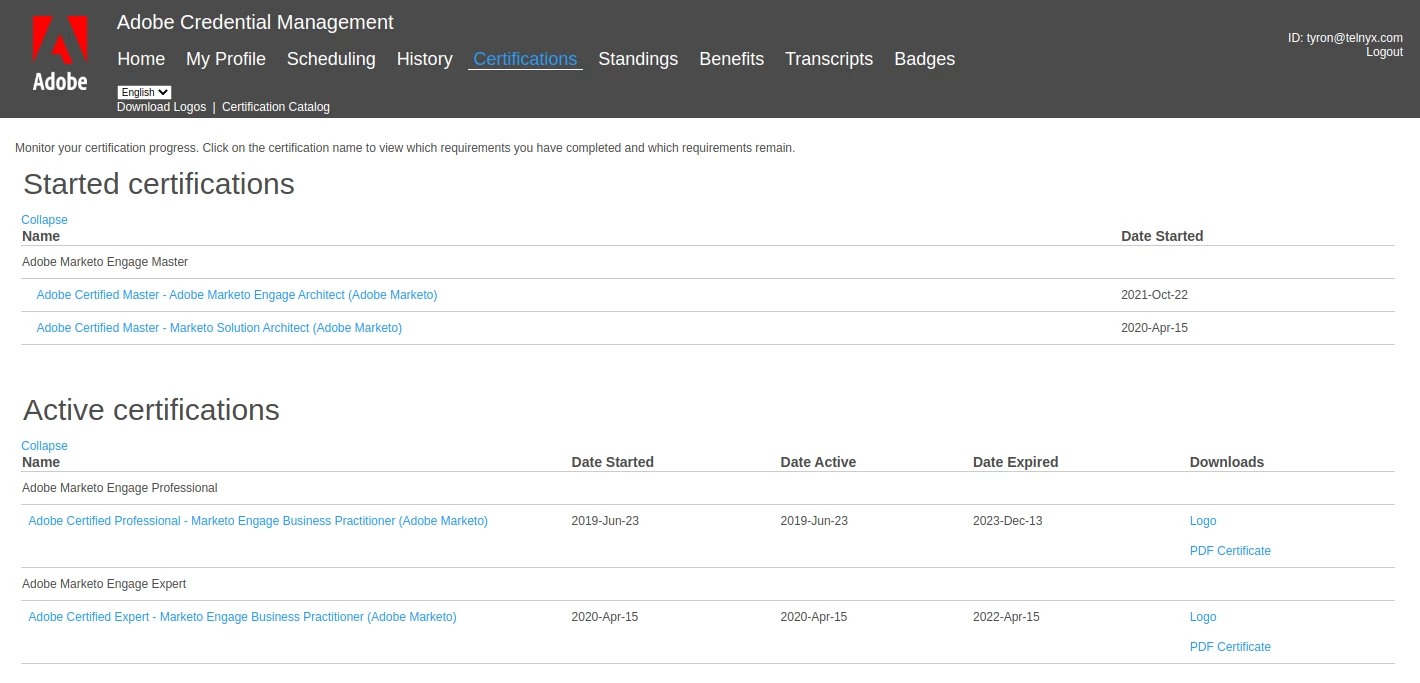
Task: Click the Date Active column header
Action: click(818, 462)
